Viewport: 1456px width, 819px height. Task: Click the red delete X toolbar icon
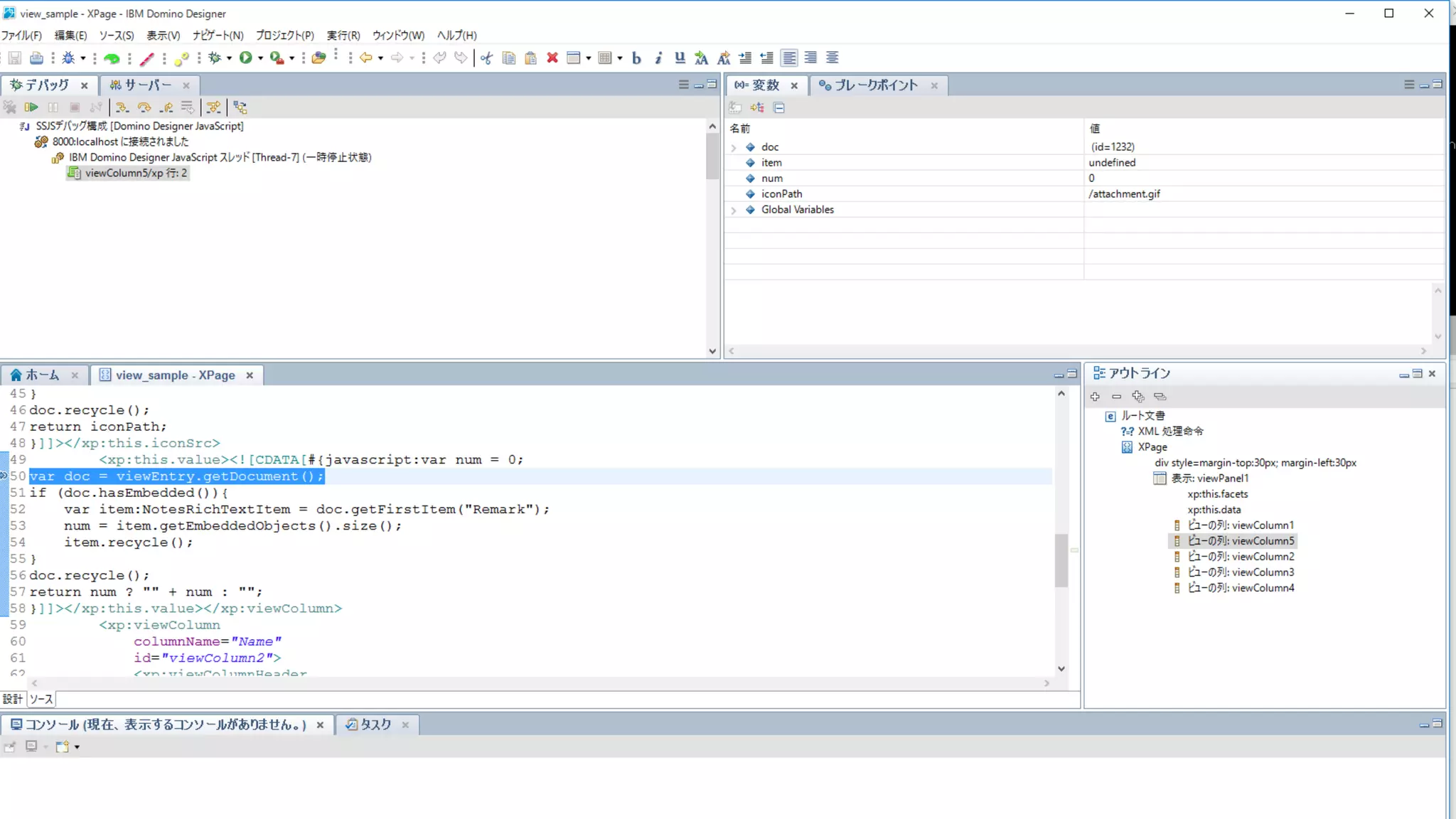point(552,58)
